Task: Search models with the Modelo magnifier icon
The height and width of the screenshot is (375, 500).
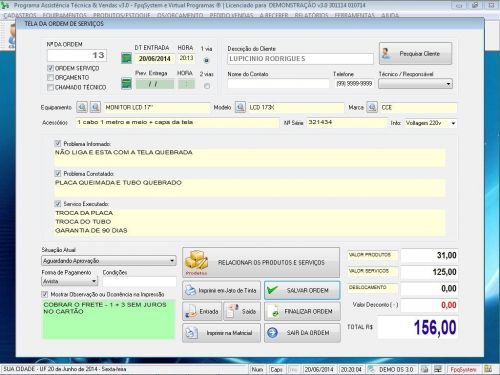Action: tap(240, 107)
